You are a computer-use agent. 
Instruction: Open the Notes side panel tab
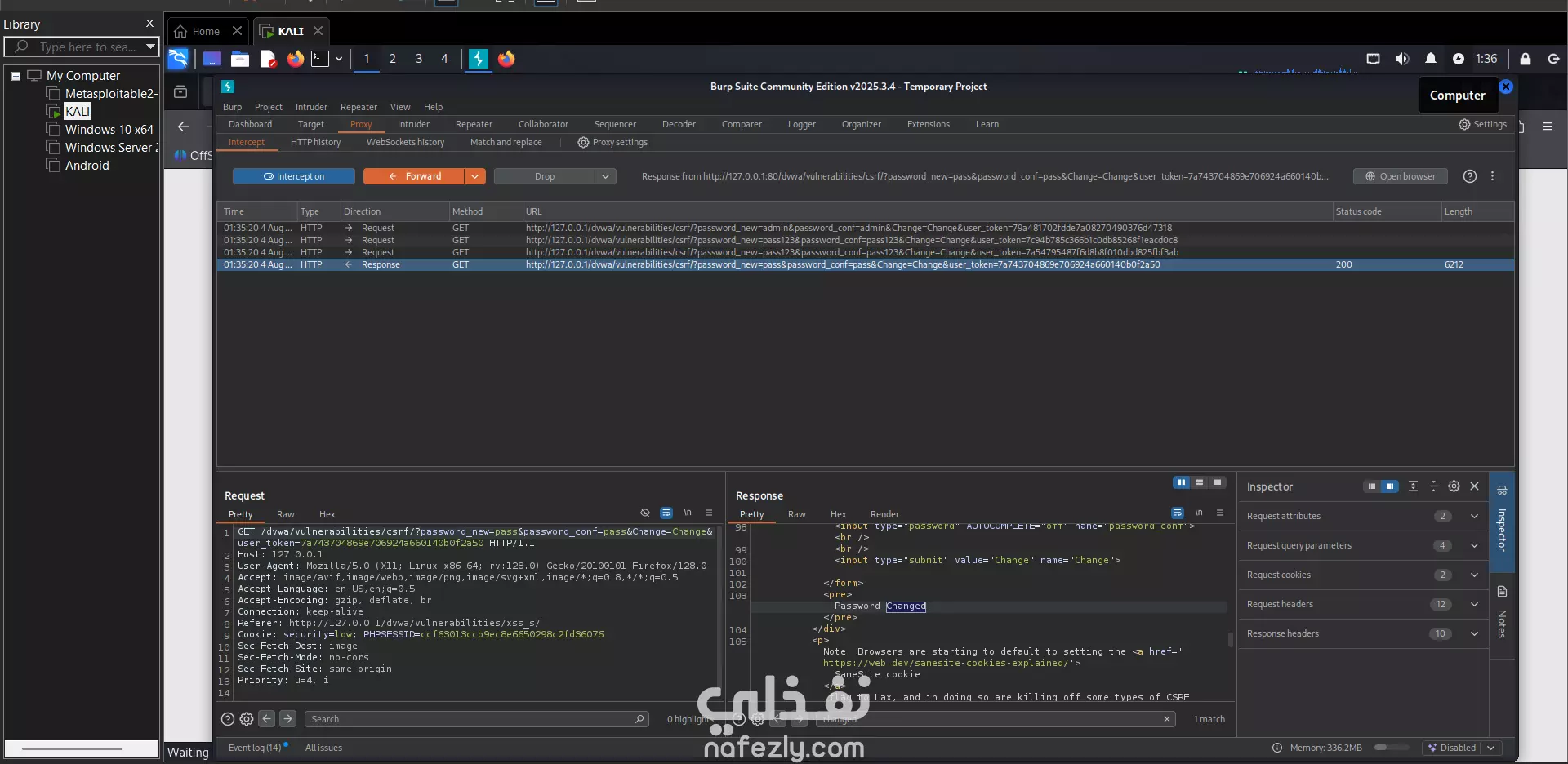[x=1502, y=612]
